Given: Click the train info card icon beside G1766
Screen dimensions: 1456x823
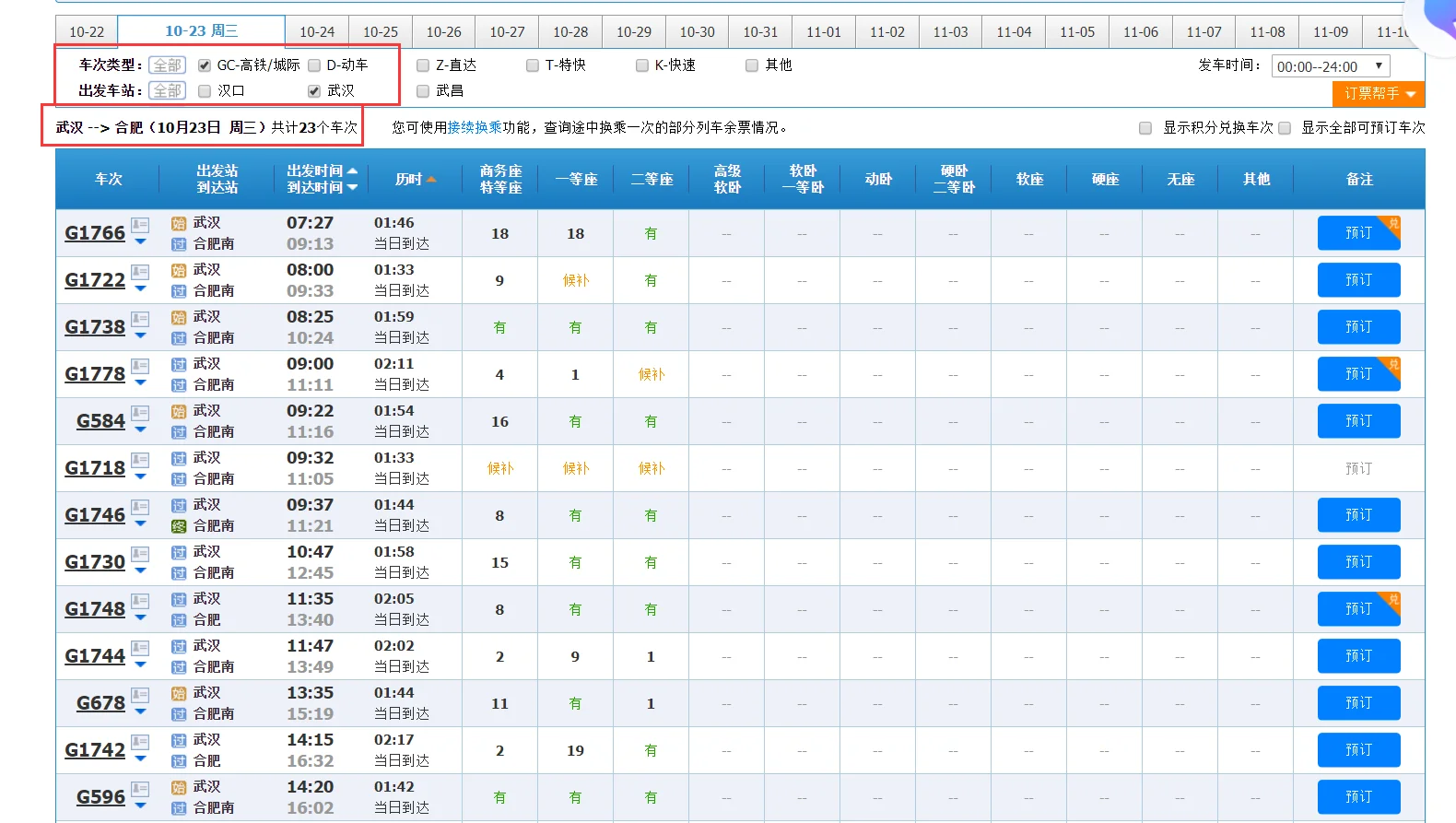Looking at the screenshot, I should (x=140, y=225).
